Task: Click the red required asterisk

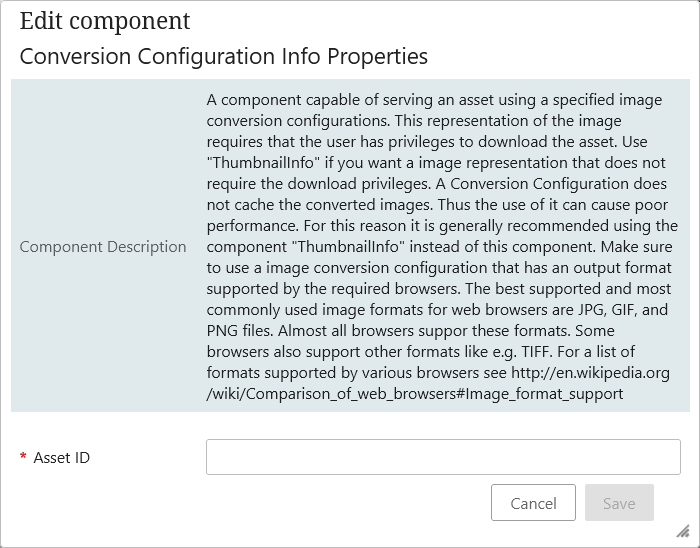Action: pyautogui.click(x=23, y=458)
